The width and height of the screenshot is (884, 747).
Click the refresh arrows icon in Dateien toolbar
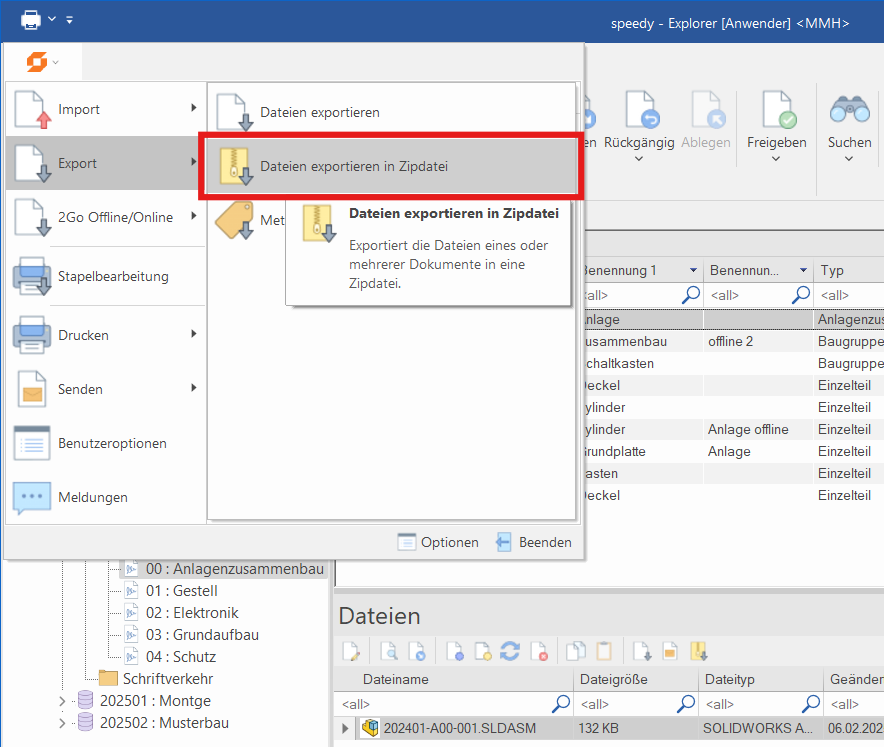click(510, 652)
